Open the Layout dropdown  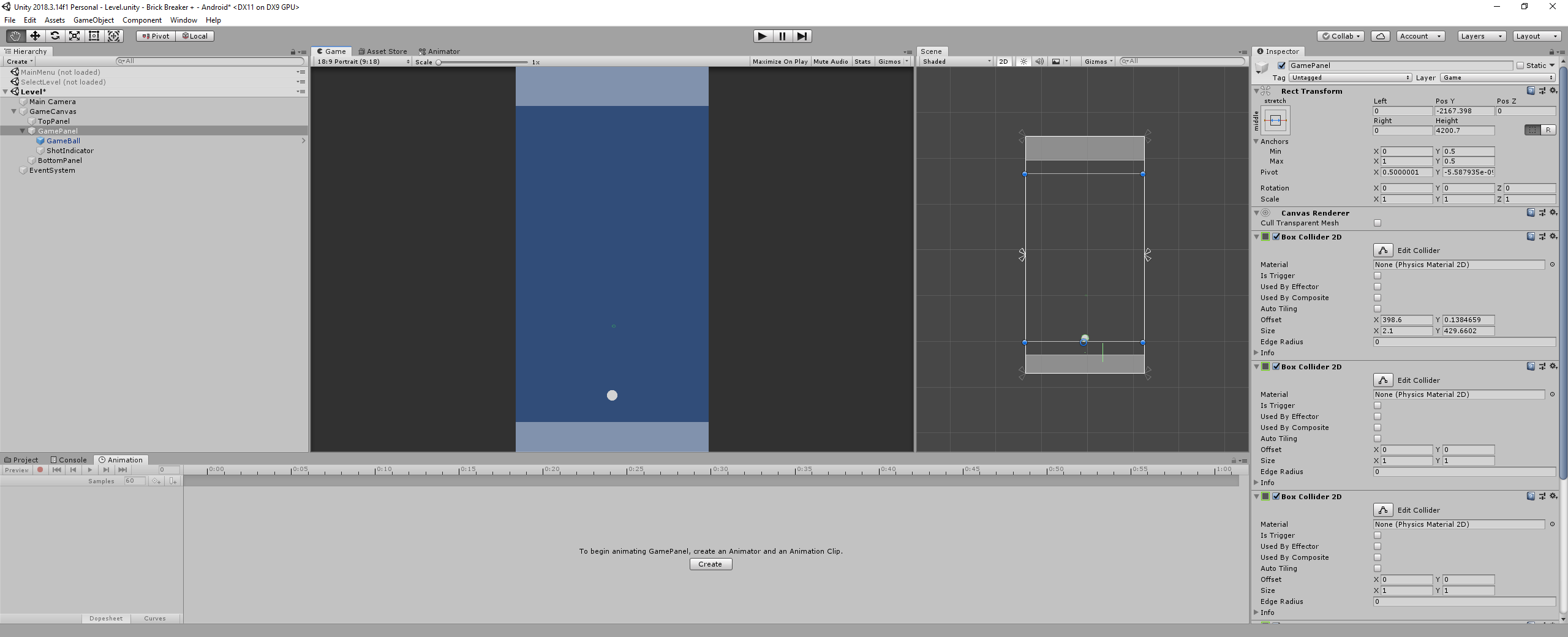[1537, 36]
